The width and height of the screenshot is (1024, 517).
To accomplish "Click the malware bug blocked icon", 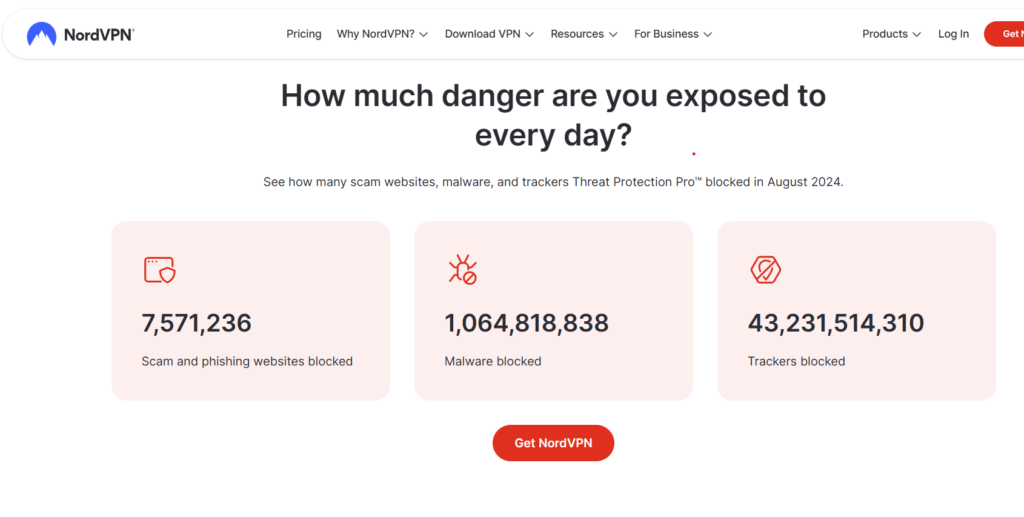I will pyautogui.click(x=462, y=270).
